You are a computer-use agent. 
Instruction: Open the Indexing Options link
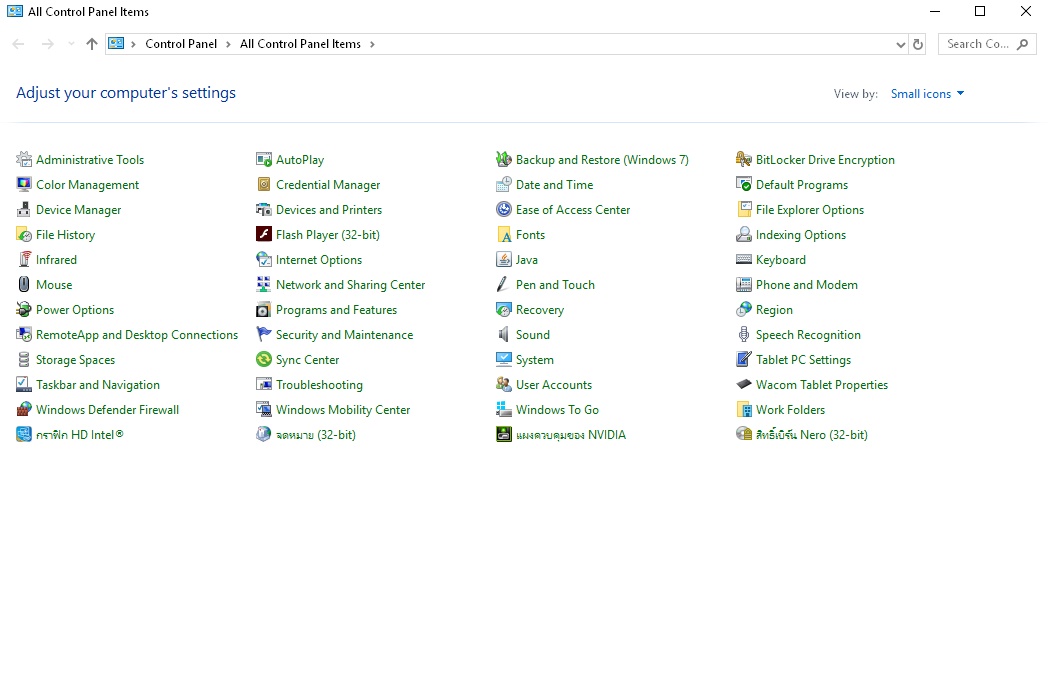point(801,235)
